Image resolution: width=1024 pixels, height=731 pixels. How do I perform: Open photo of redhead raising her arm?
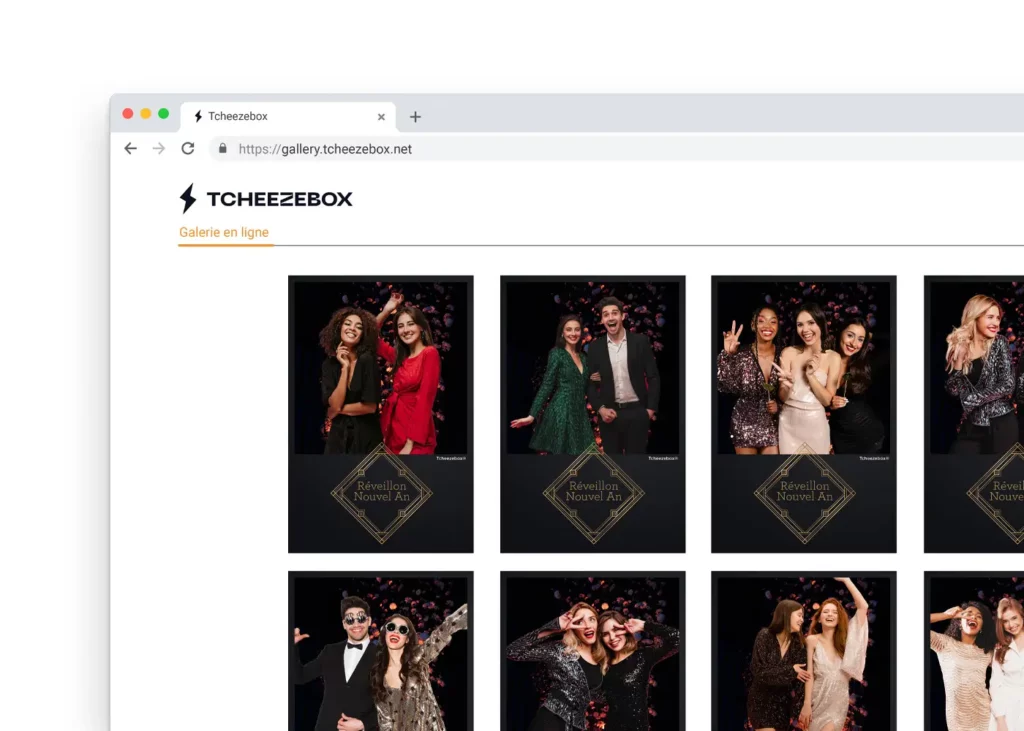pos(803,650)
